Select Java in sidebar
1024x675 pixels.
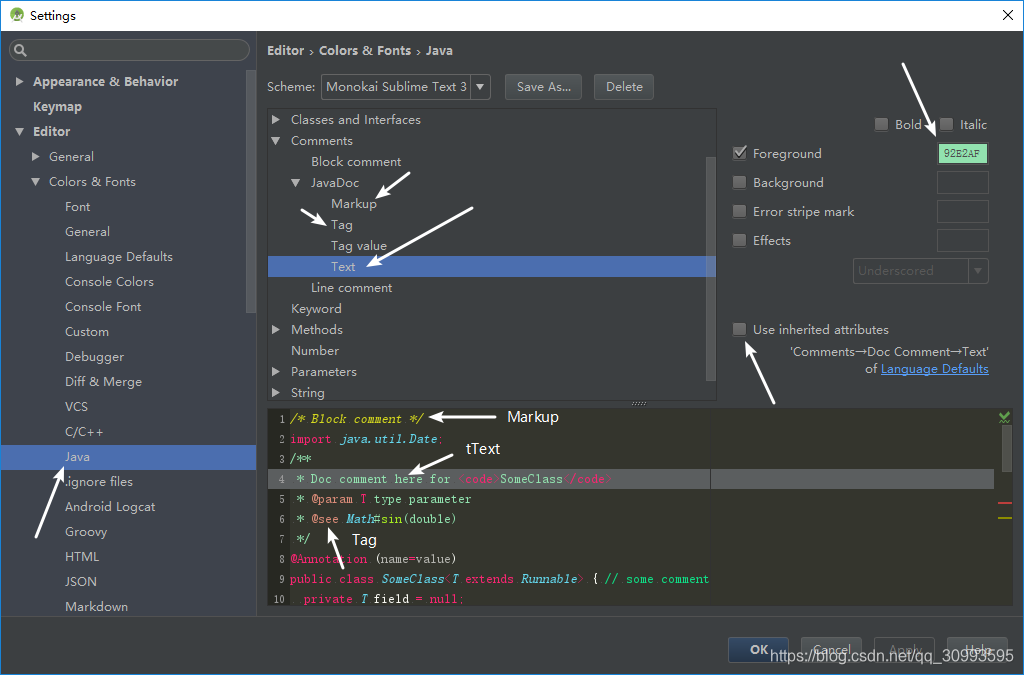click(x=128, y=457)
